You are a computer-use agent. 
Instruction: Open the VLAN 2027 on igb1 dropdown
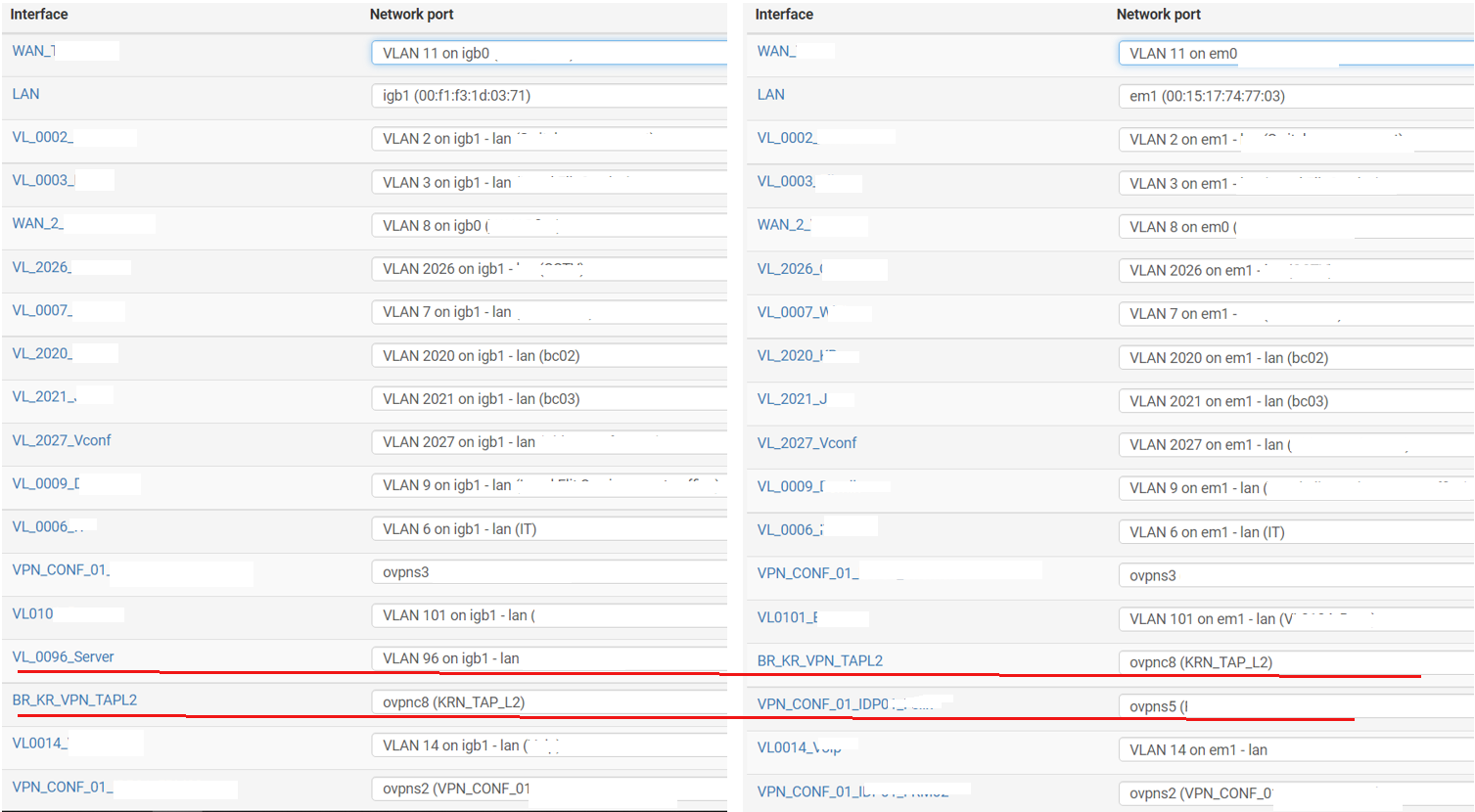[x=549, y=441]
